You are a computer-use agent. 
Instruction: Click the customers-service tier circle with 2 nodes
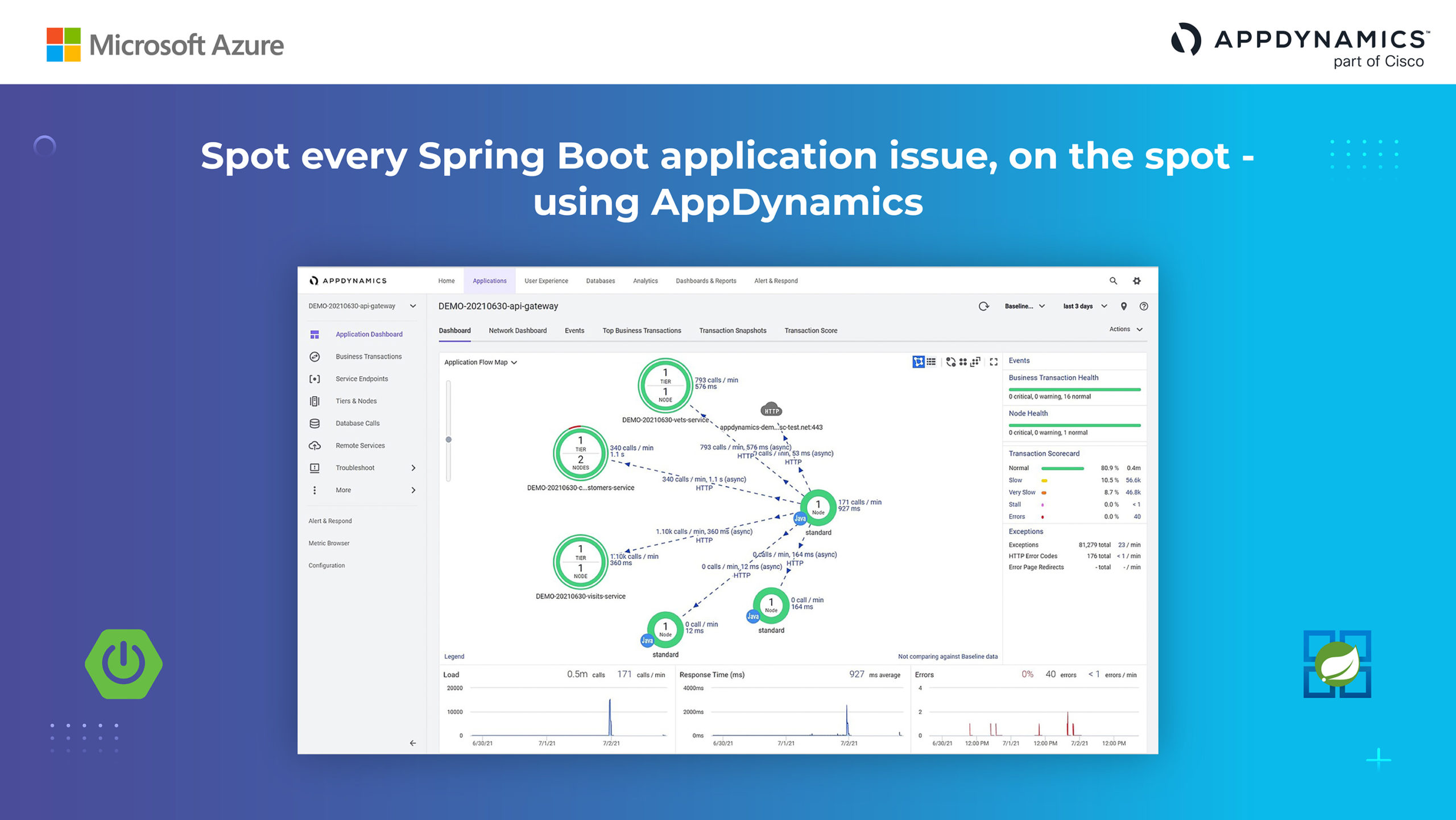[x=580, y=453]
